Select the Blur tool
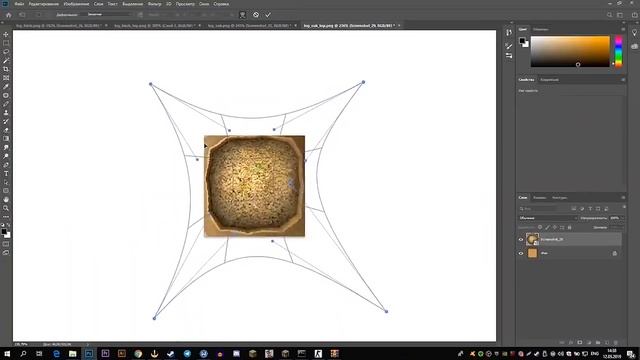The height and width of the screenshot is (360, 640). 6,147
